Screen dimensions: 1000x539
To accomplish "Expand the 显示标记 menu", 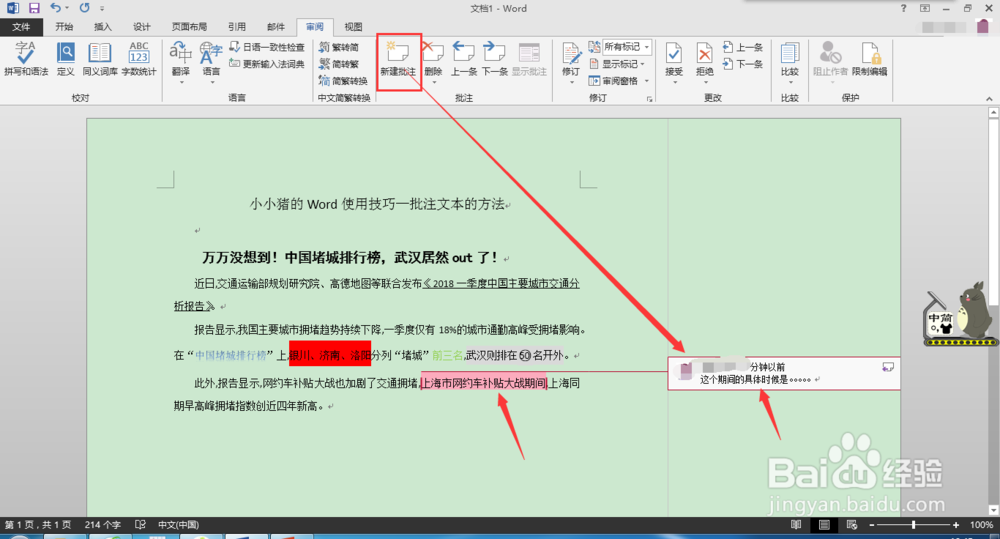I will point(617,64).
